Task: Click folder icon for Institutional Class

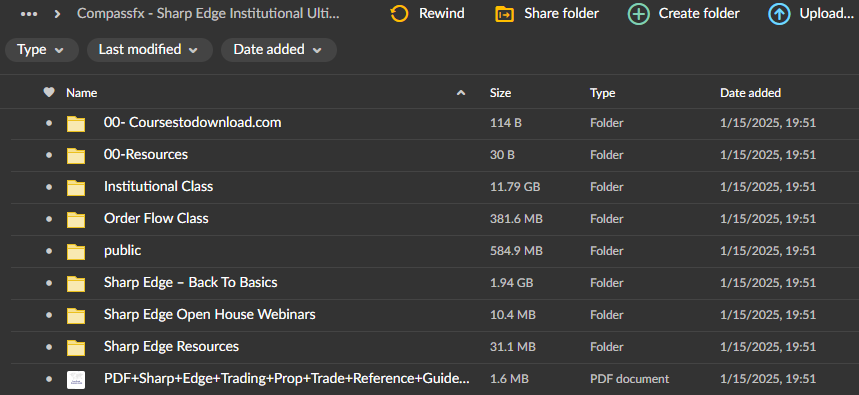Action: [76, 187]
